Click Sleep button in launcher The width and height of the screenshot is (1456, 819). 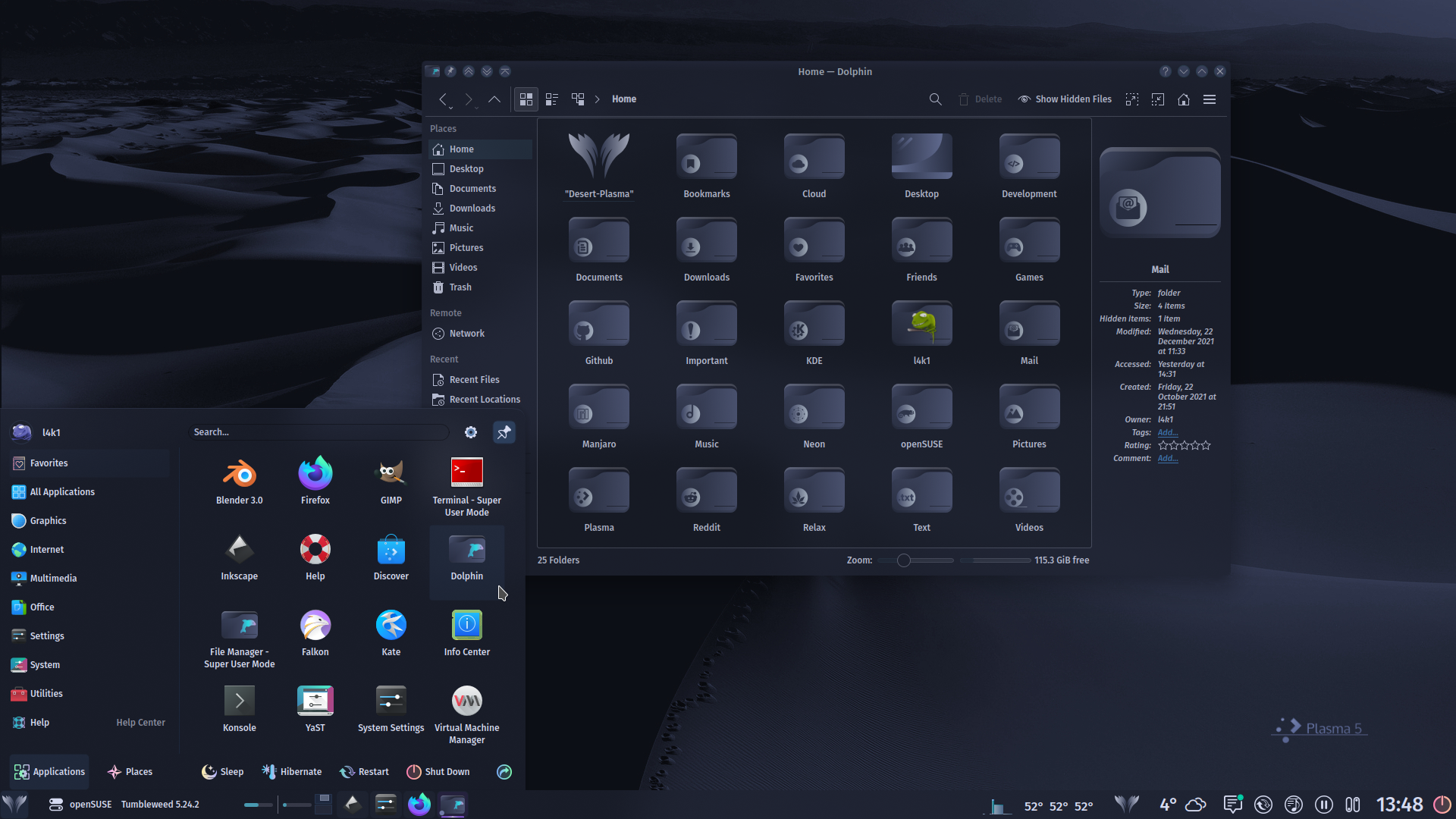pyautogui.click(x=223, y=772)
